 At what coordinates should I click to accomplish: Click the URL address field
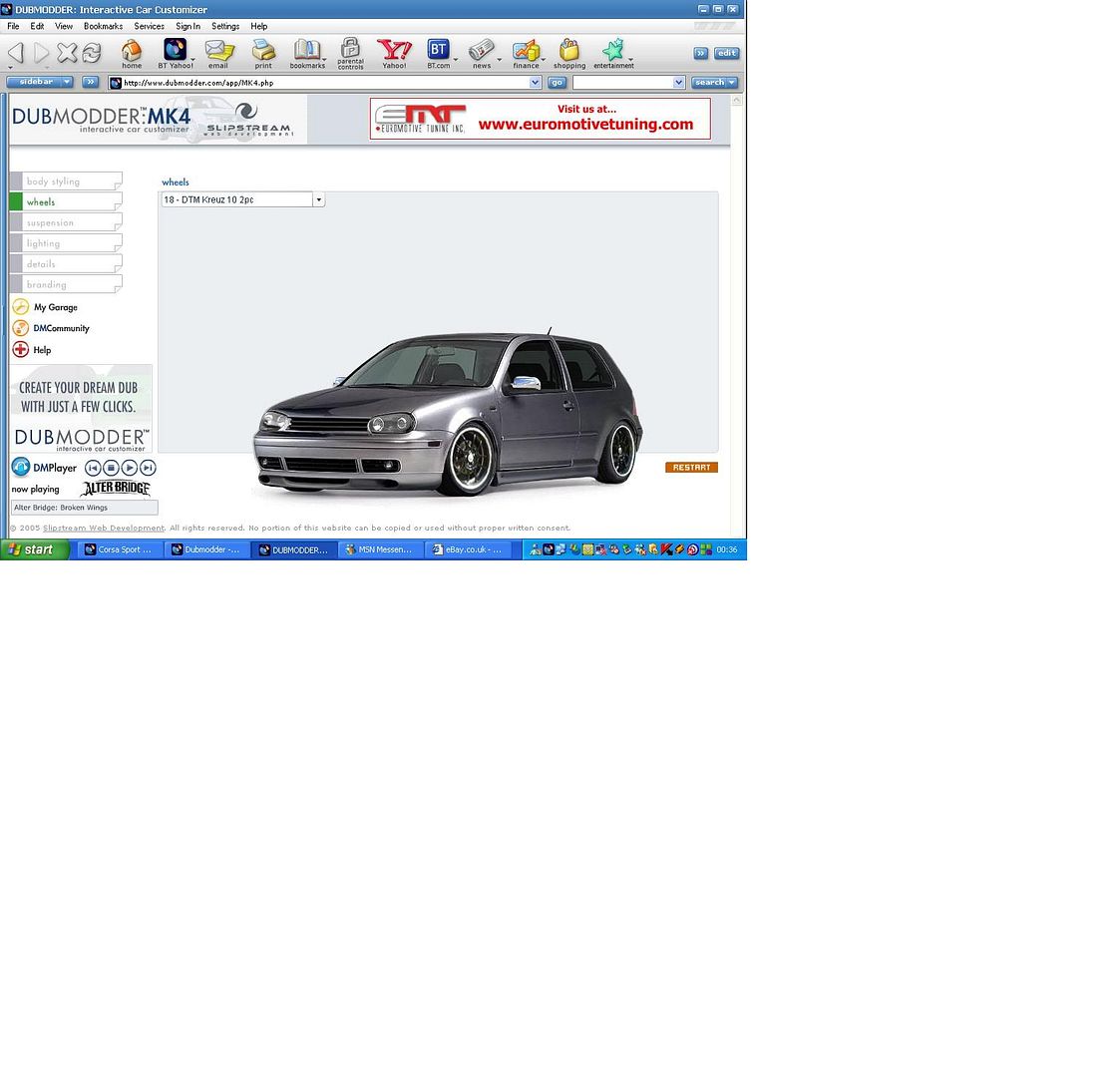319,83
